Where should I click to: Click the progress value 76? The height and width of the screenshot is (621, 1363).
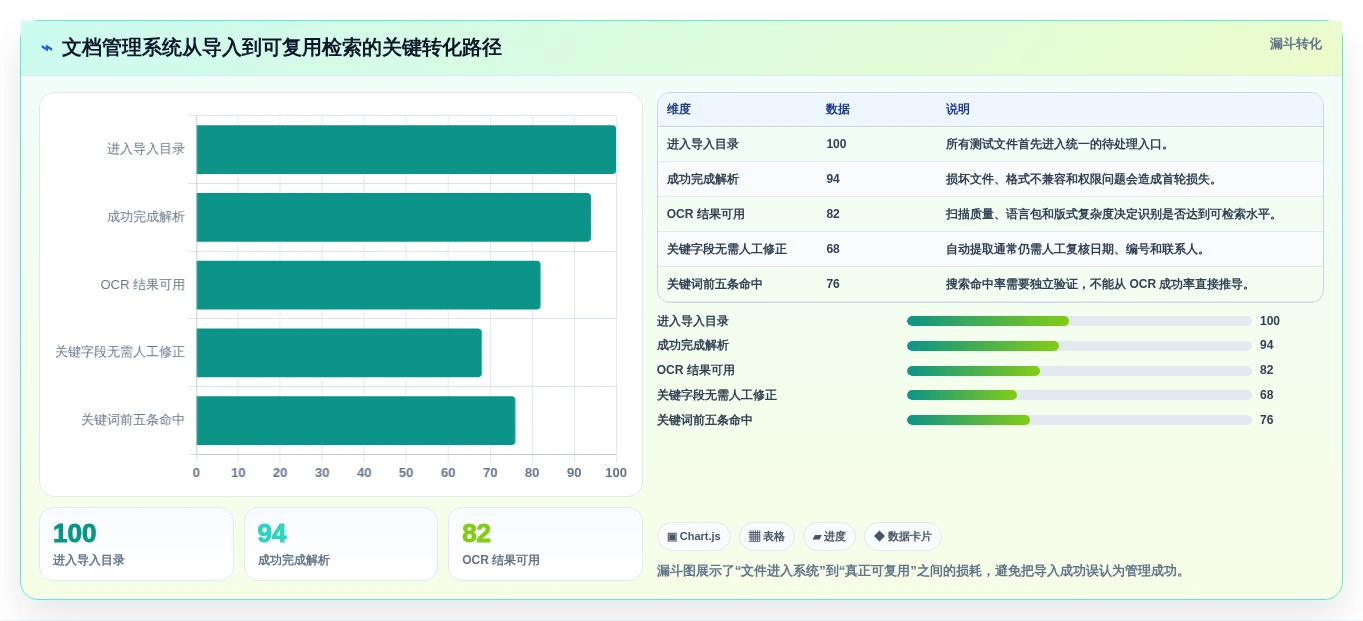(1267, 420)
